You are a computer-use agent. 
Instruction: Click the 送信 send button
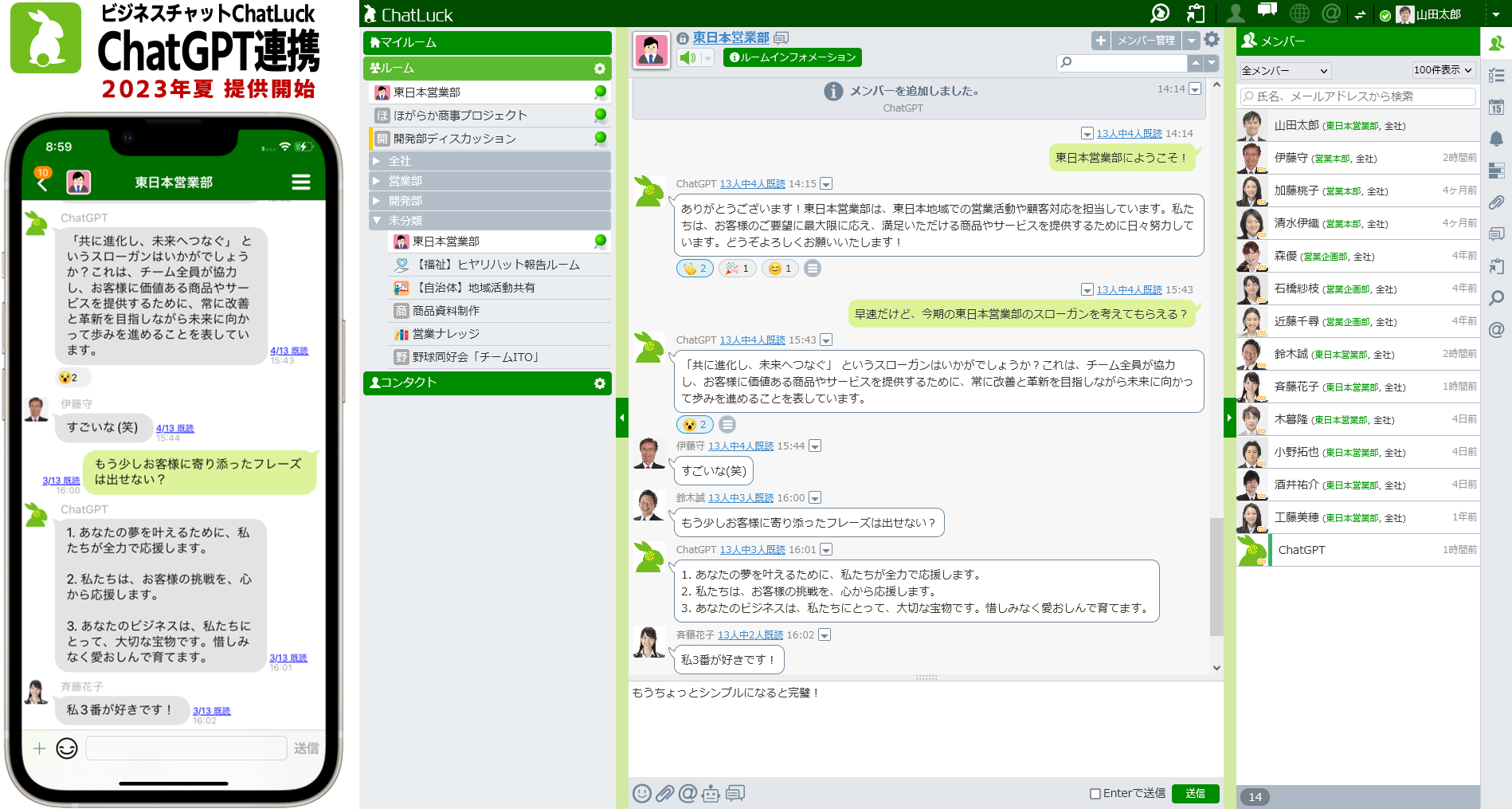[x=1195, y=793]
